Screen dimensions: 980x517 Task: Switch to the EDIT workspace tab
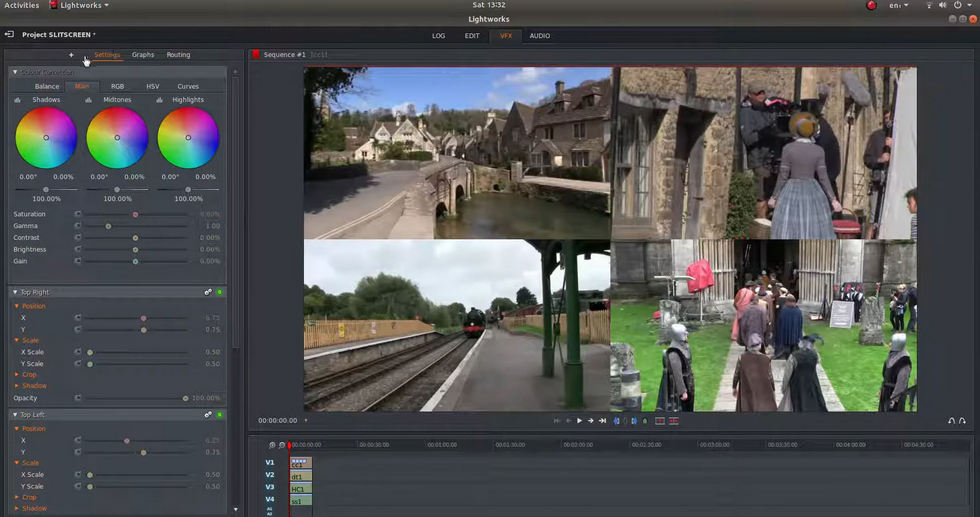472,36
